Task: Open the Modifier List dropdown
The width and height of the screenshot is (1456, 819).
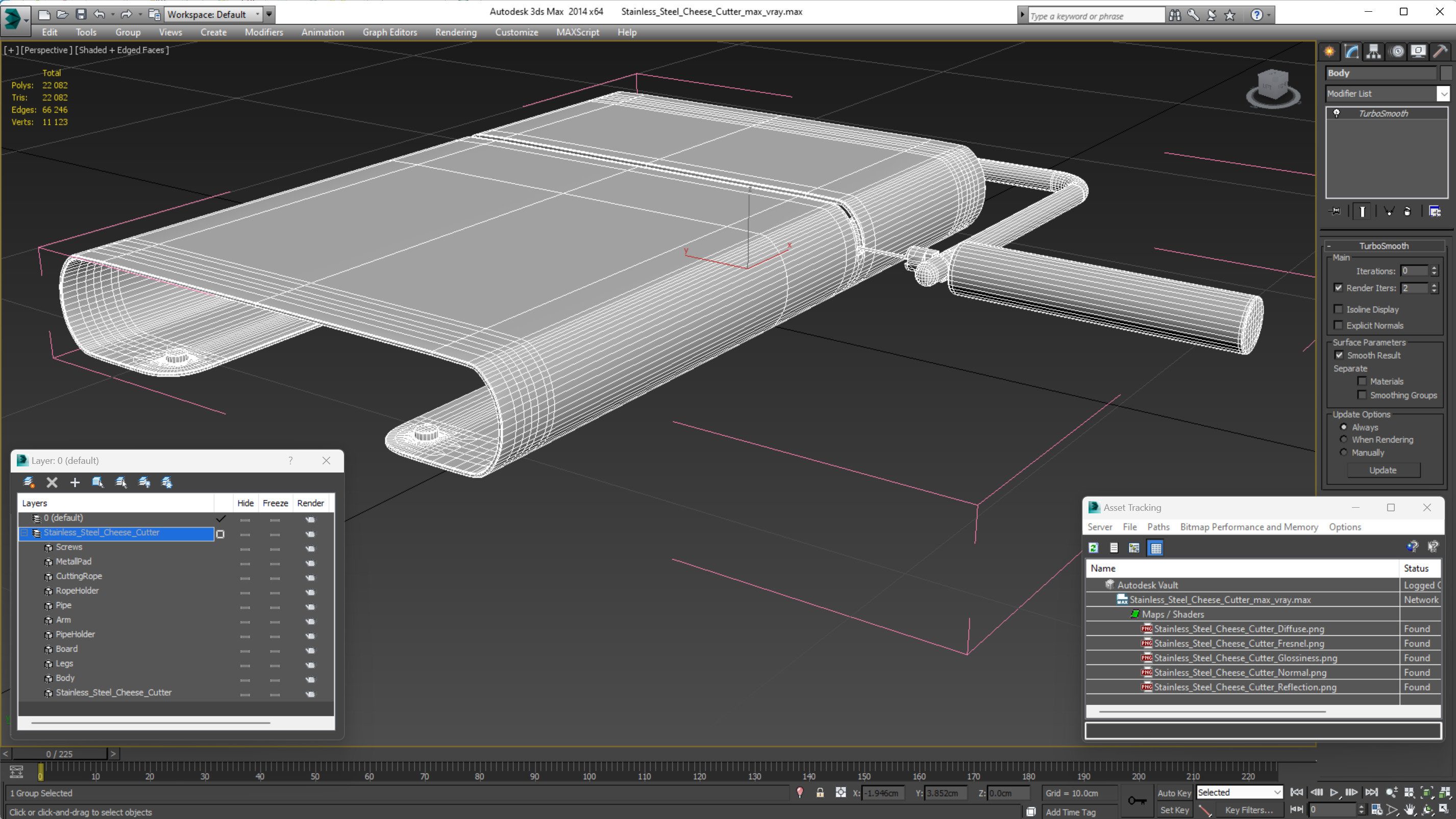Action: tap(1443, 94)
